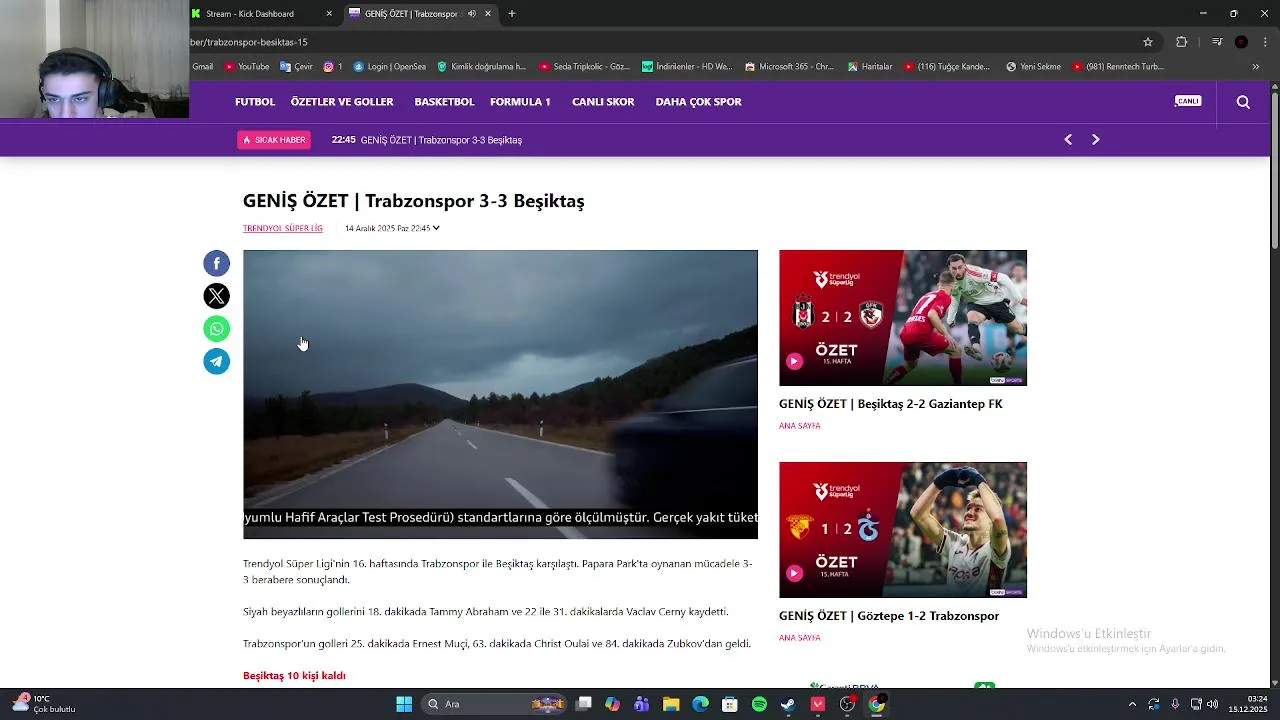The image size is (1280, 720).
Task: Open Beşiktaş 2-2 Gaziantep thumbnail
Action: point(903,318)
